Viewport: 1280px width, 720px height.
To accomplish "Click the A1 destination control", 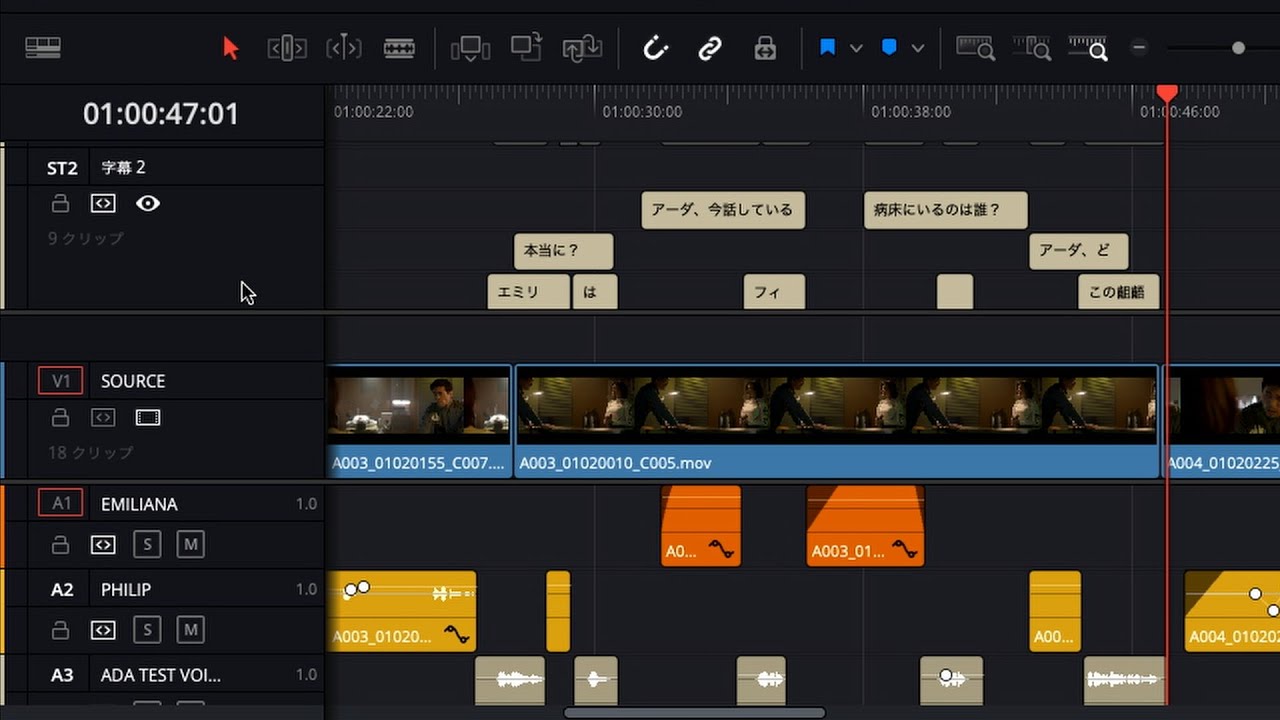I will 61,504.
